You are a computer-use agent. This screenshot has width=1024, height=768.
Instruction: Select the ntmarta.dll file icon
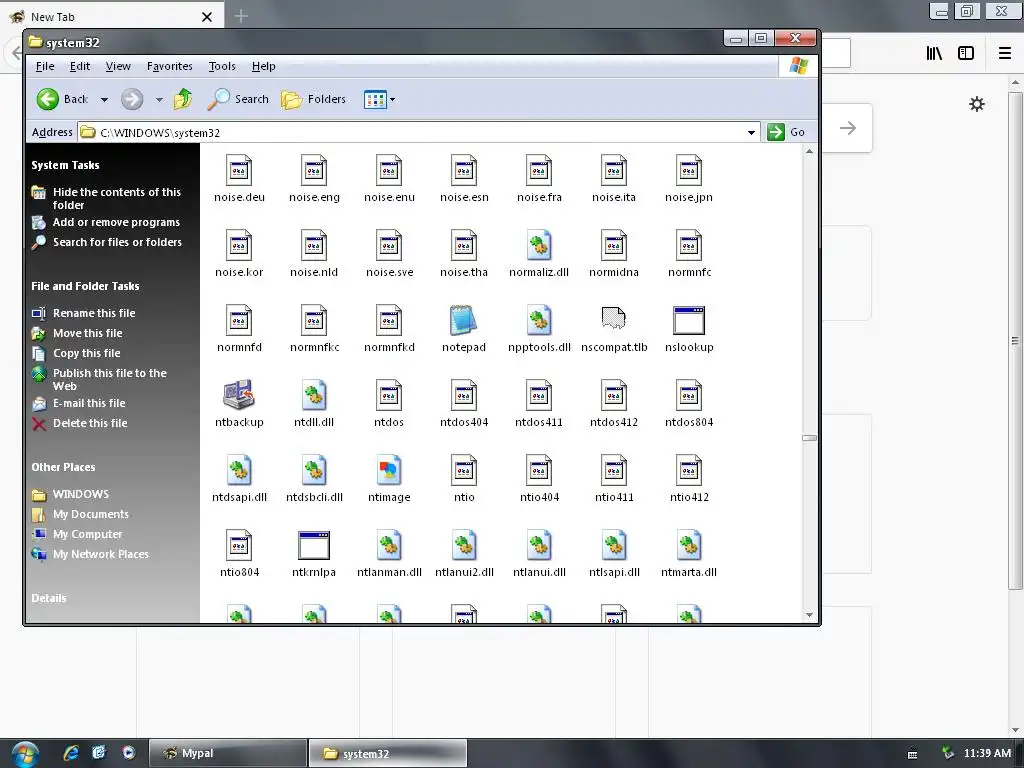(x=689, y=545)
